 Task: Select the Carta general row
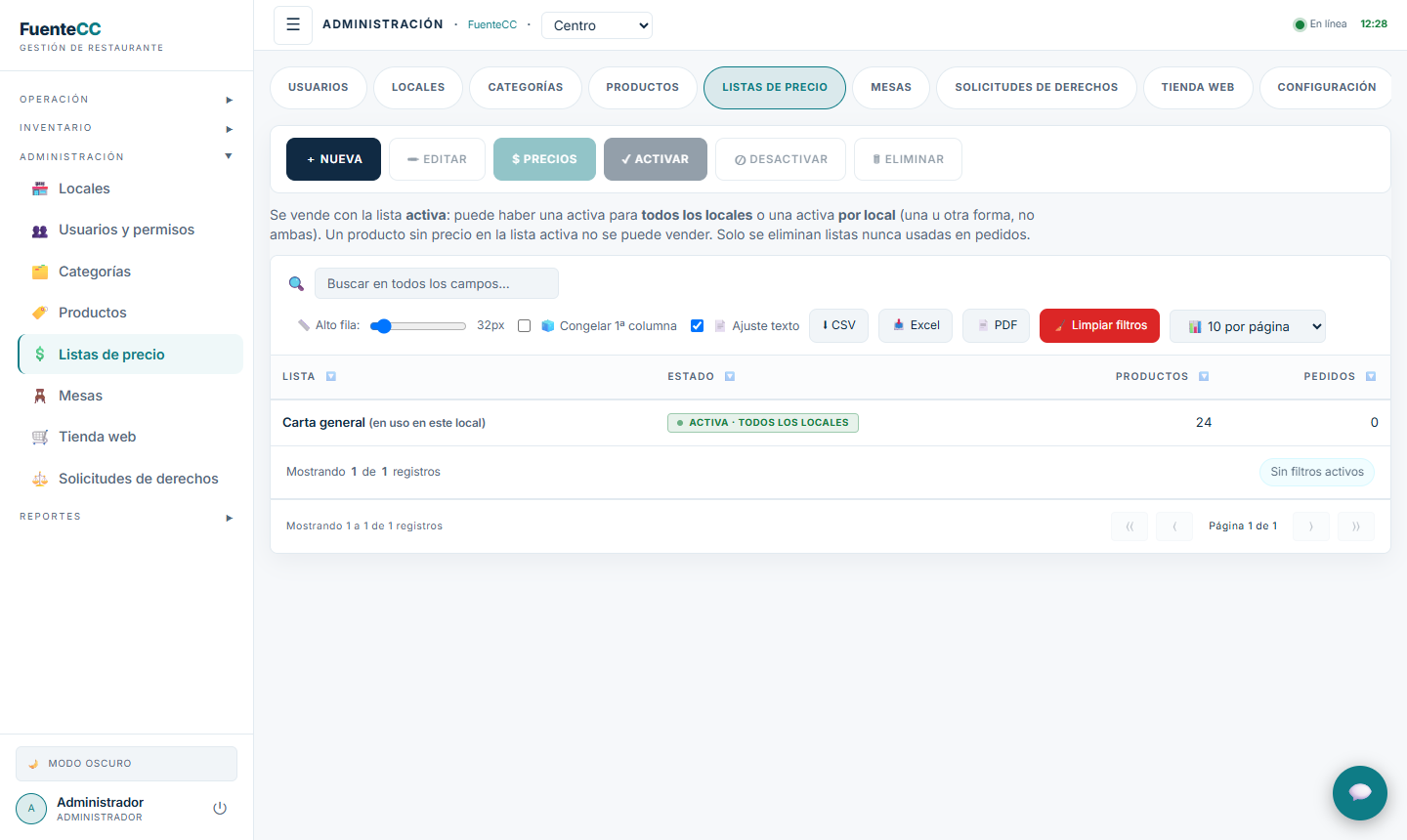[831, 423]
